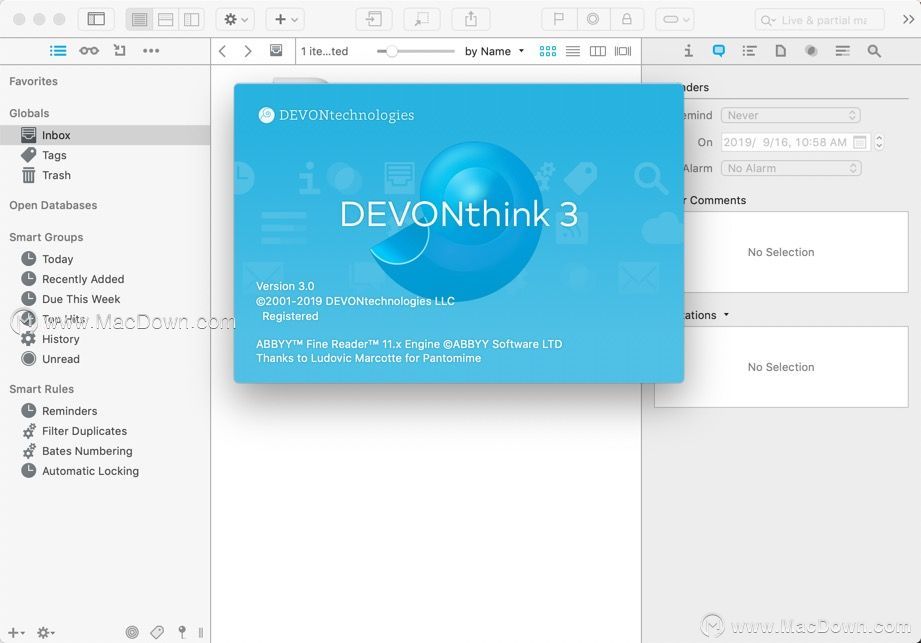Click the date stepper arrows
The image size is (921, 643).
pyautogui.click(x=879, y=142)
